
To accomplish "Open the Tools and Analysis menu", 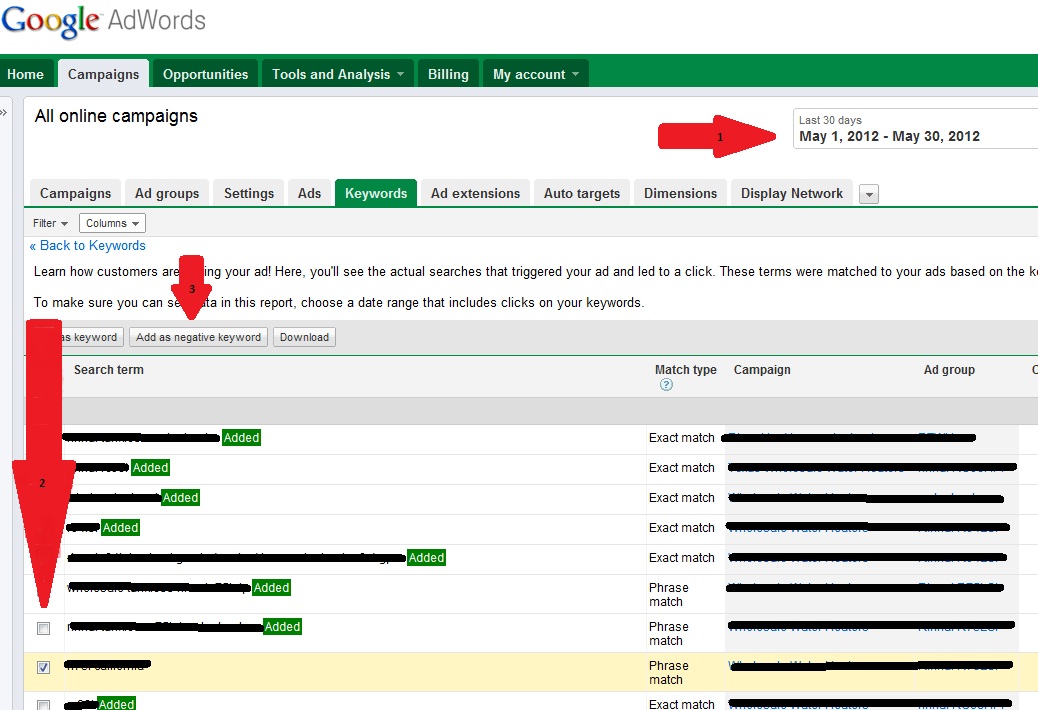I will click(338, 74).
